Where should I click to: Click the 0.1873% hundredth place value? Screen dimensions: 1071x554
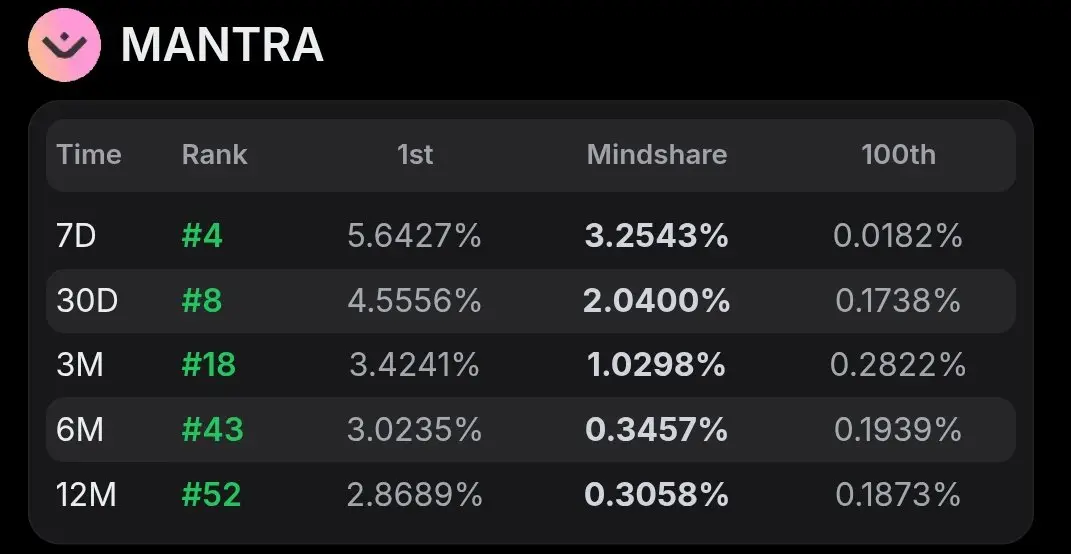pos(898,495)
